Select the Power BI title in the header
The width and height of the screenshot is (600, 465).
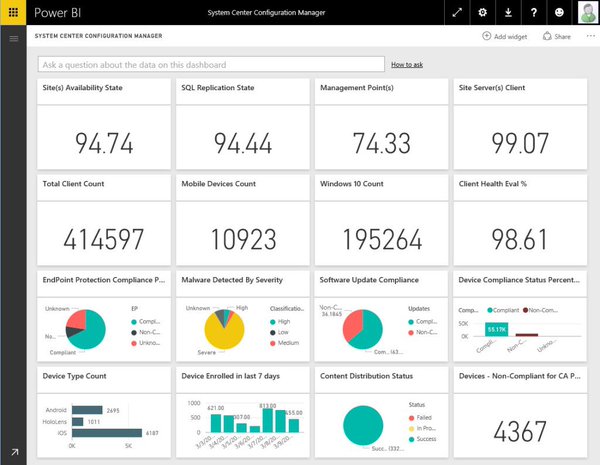point(60,13)
